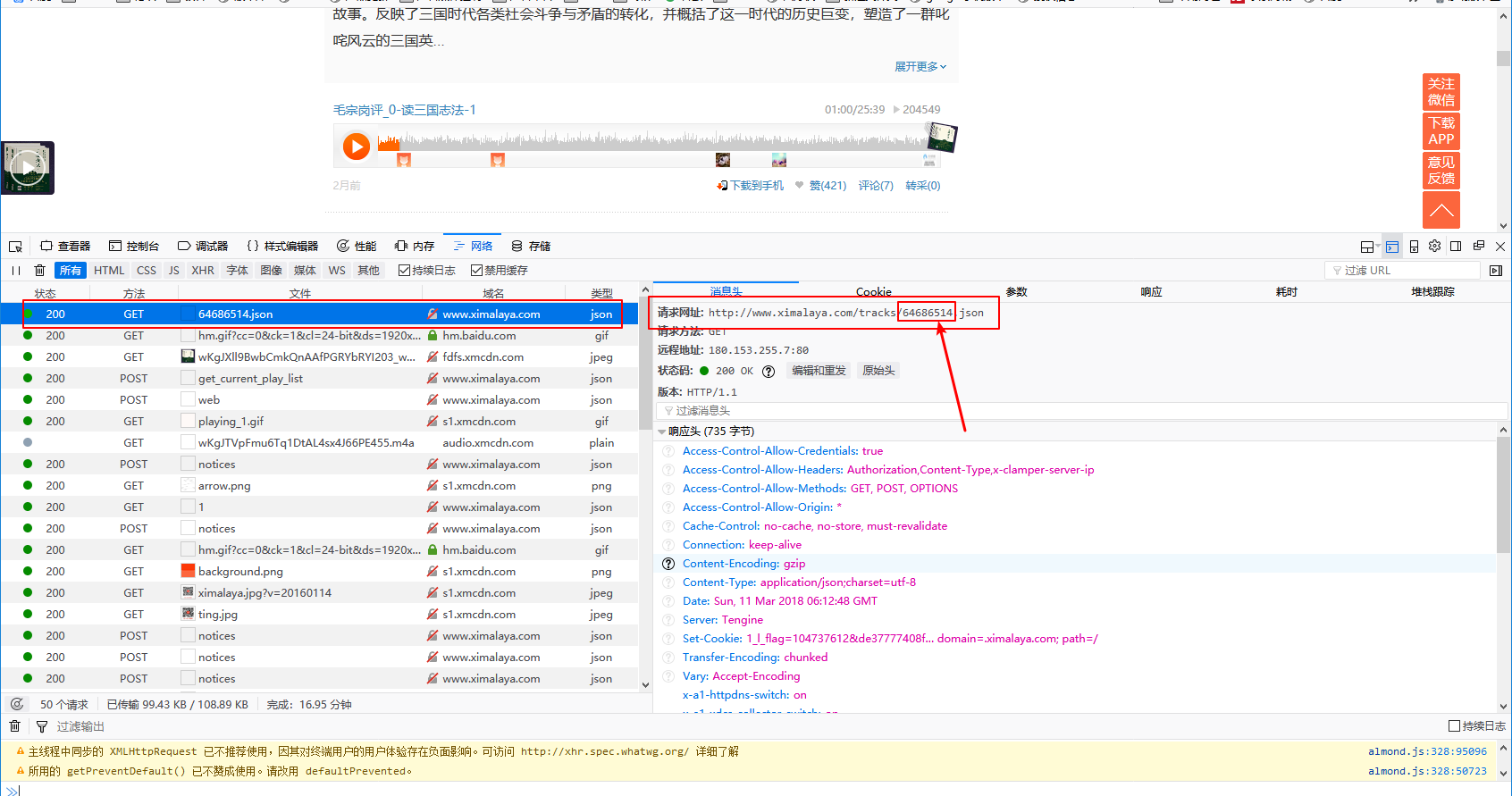This screenshot has height=796, width=1512.
Task: Open the 意见反馈 feedback button
Action: (1441, 171)
